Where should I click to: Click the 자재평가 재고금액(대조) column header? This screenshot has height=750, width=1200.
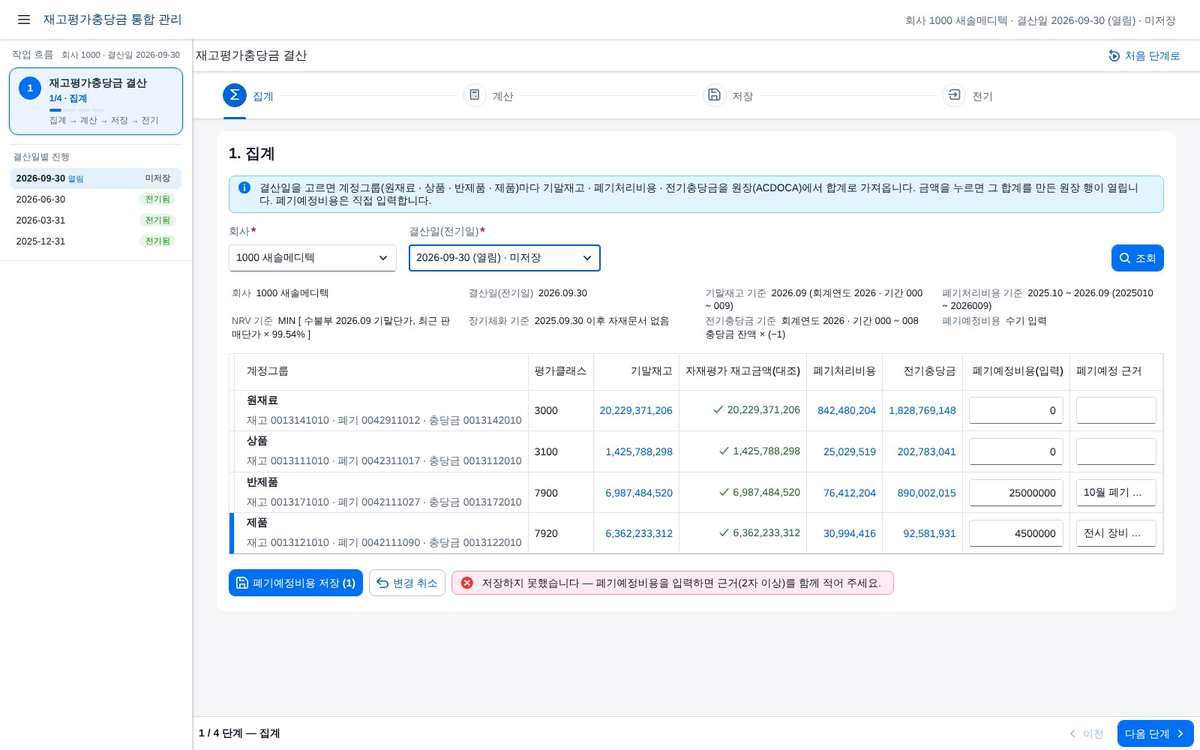click(743, 370)
